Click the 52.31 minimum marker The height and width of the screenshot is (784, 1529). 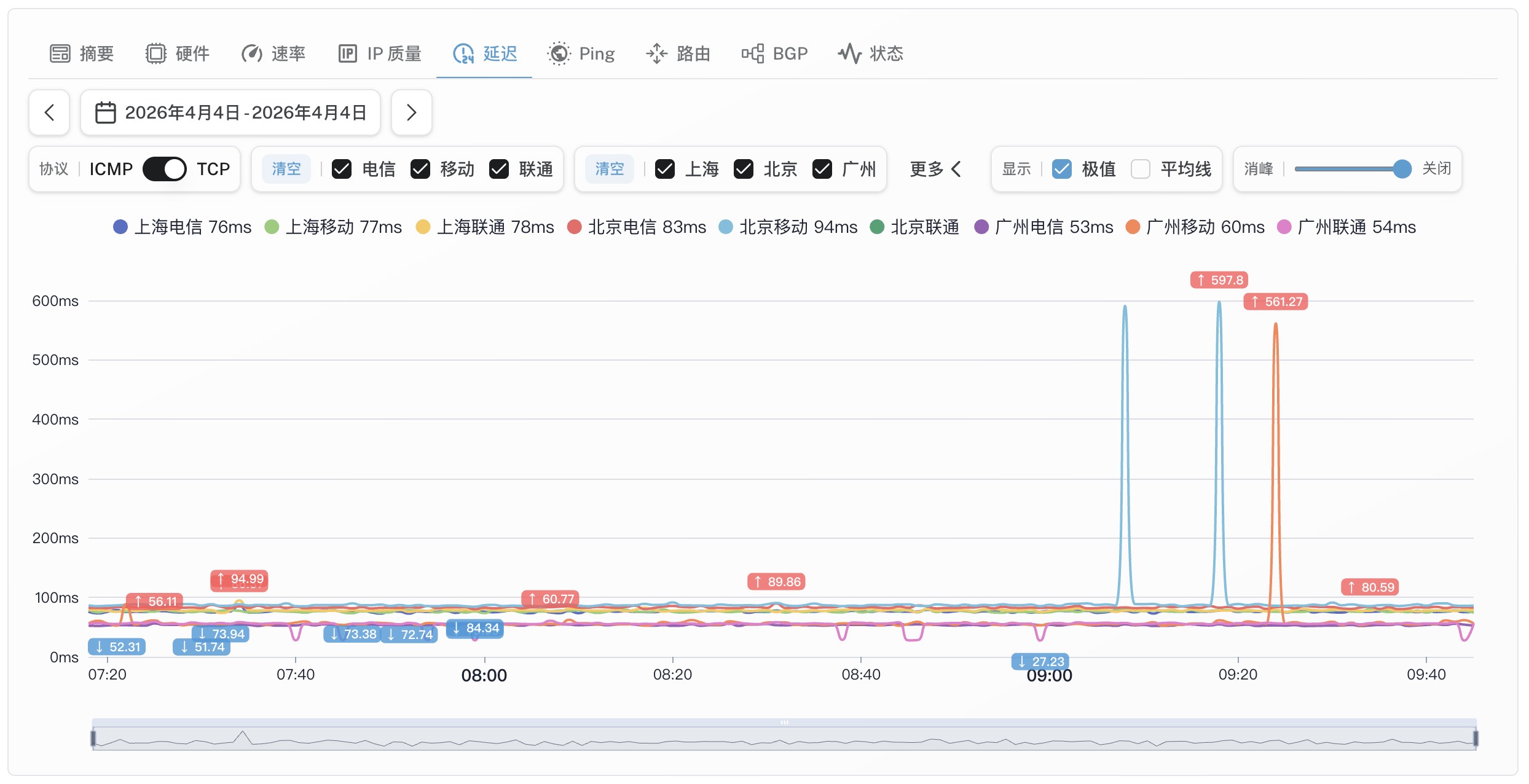pyautogui.click(x=117, y=647)
